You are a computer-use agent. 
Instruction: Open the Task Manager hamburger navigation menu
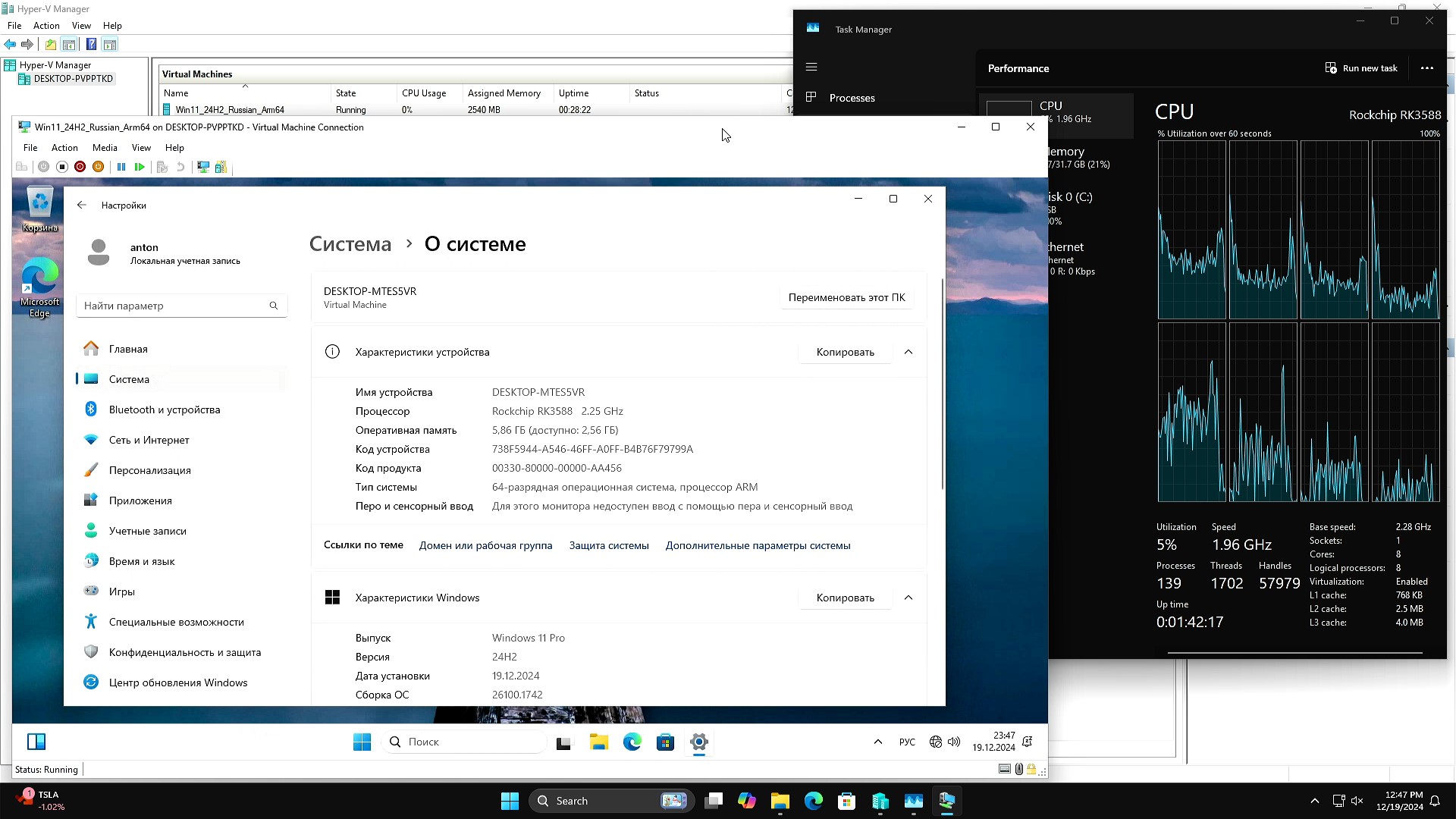[811, 67]
